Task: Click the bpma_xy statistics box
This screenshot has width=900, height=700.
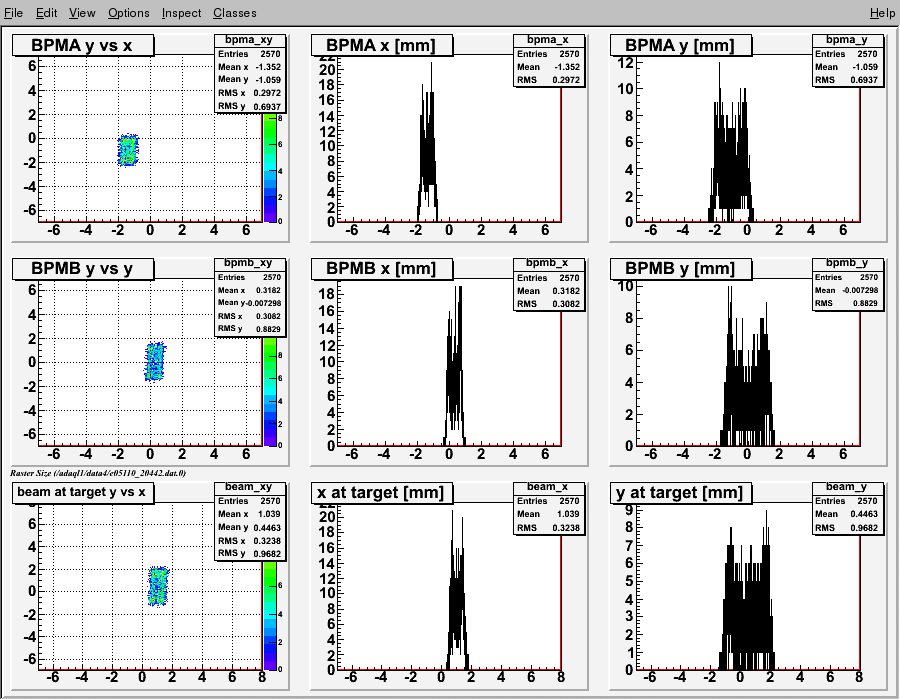Action: point(250,73)
